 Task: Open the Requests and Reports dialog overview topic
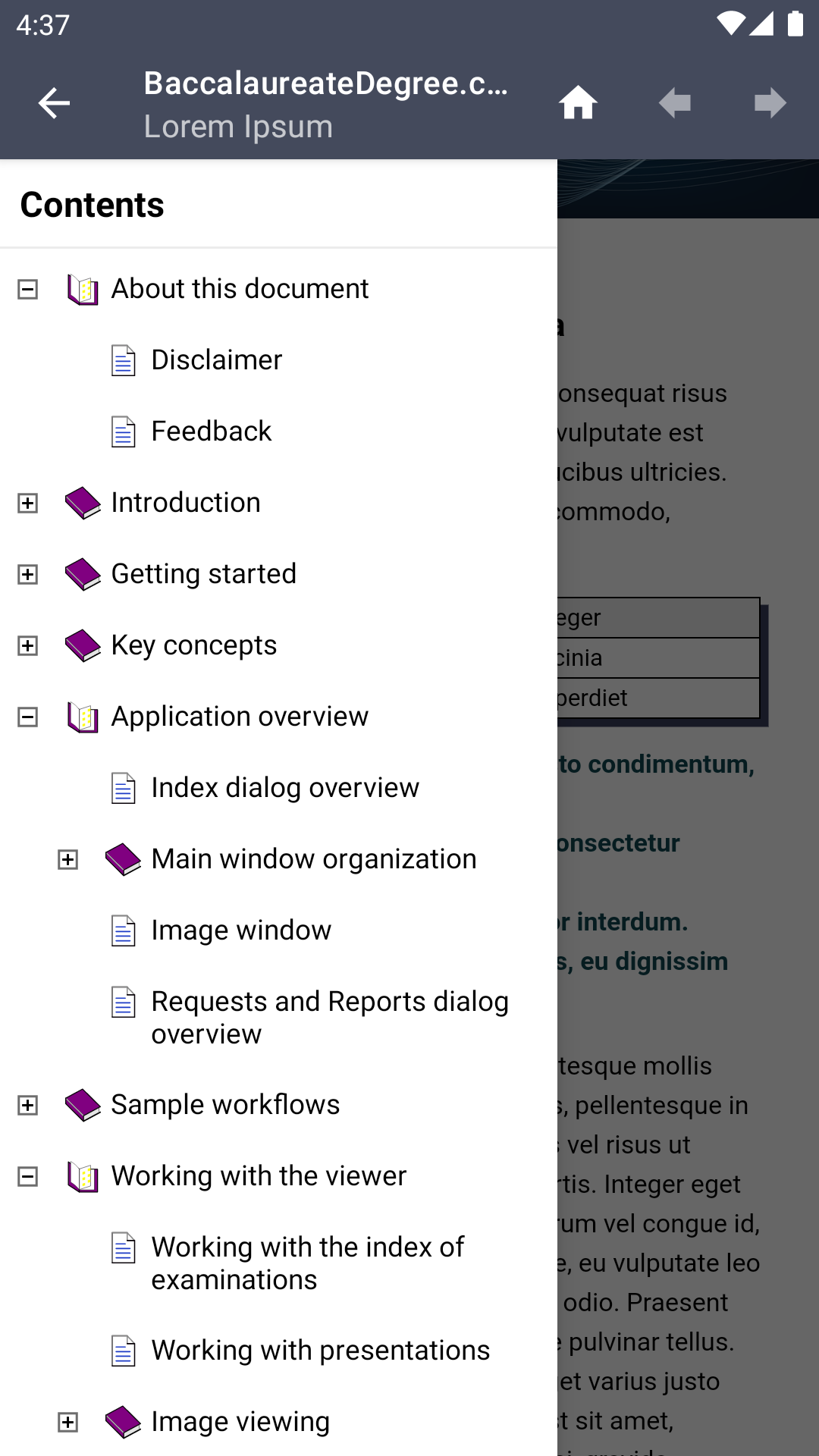(330, 1016)
